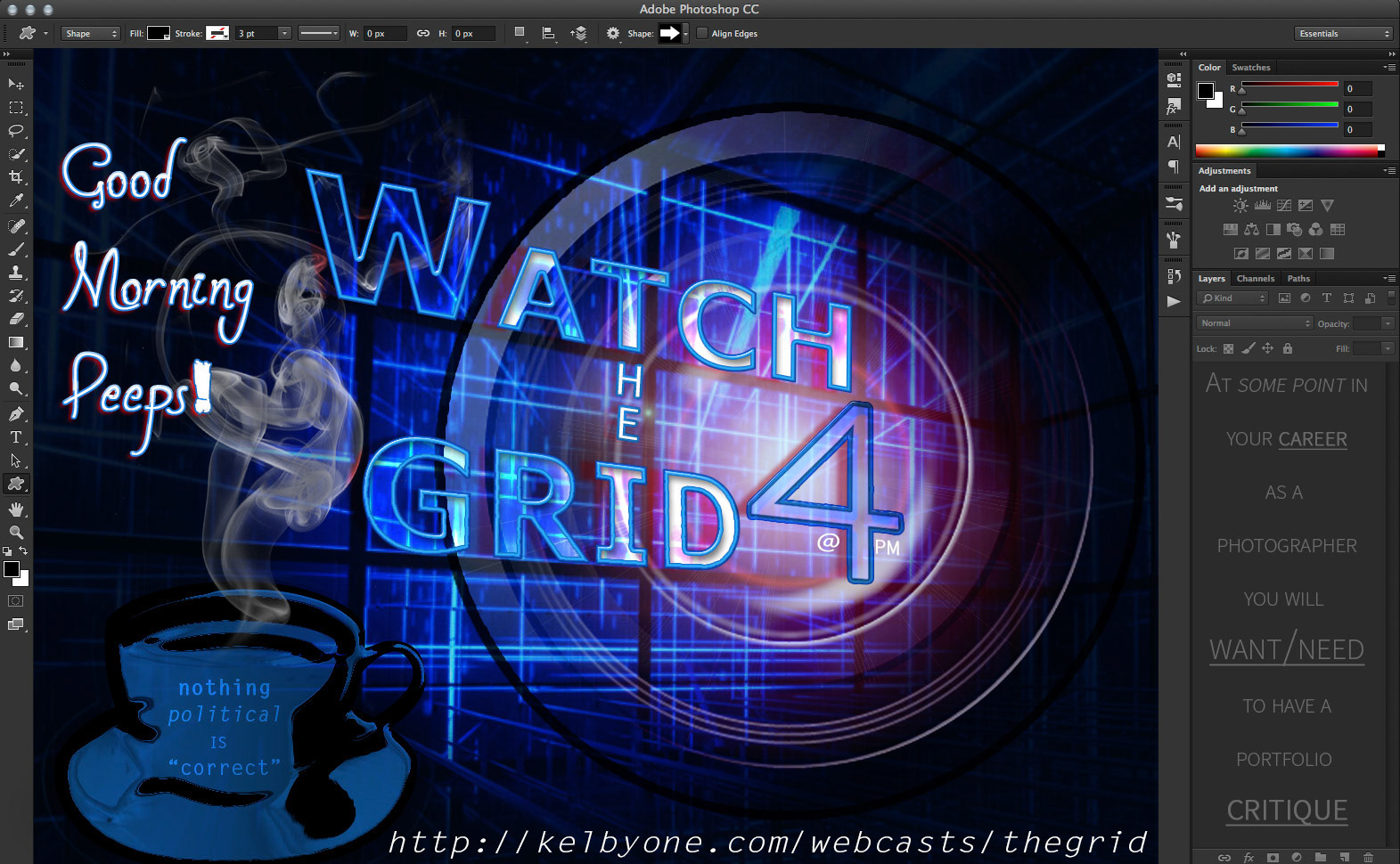Toggle lock position in Layers panel
The image size is (1400, 864).
point(1267,348)
